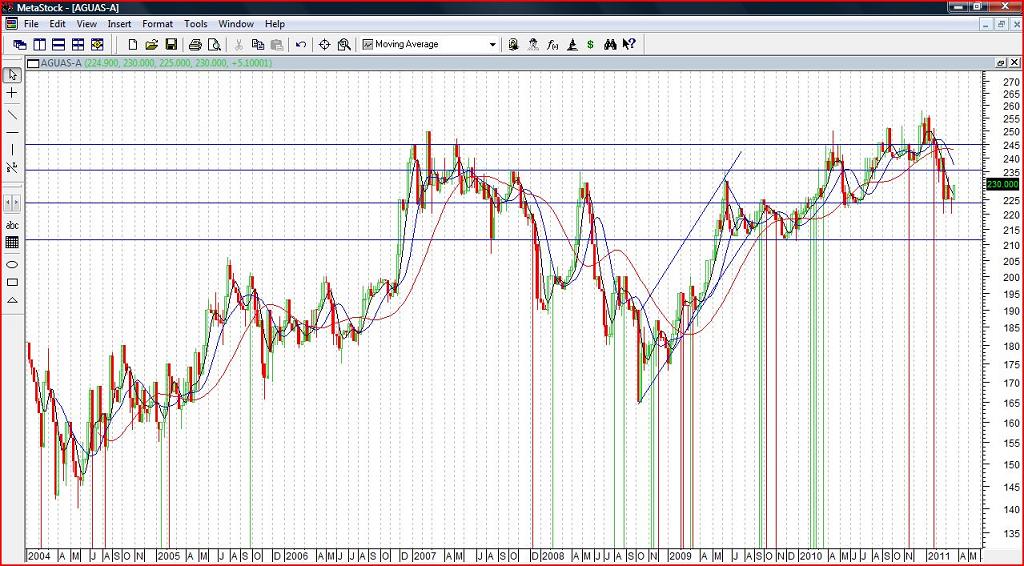Select the arrow pointer tool
The height and width of the screenshot is (566, 1024).
point(12,75)
